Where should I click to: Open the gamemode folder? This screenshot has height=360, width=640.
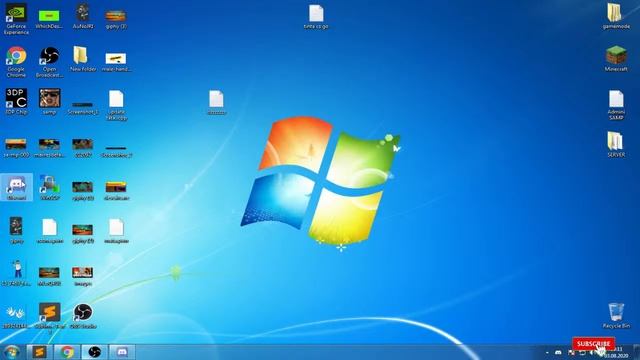(x=616, y=16)
